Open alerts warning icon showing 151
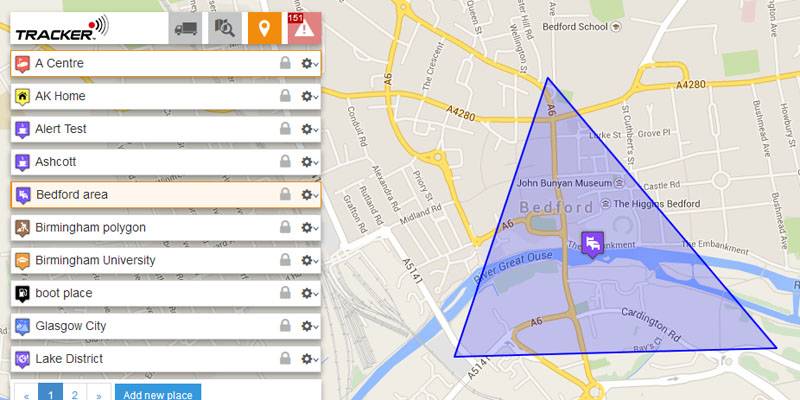The height and width of the screenshot is (400, 800). [x=304, y=28]
